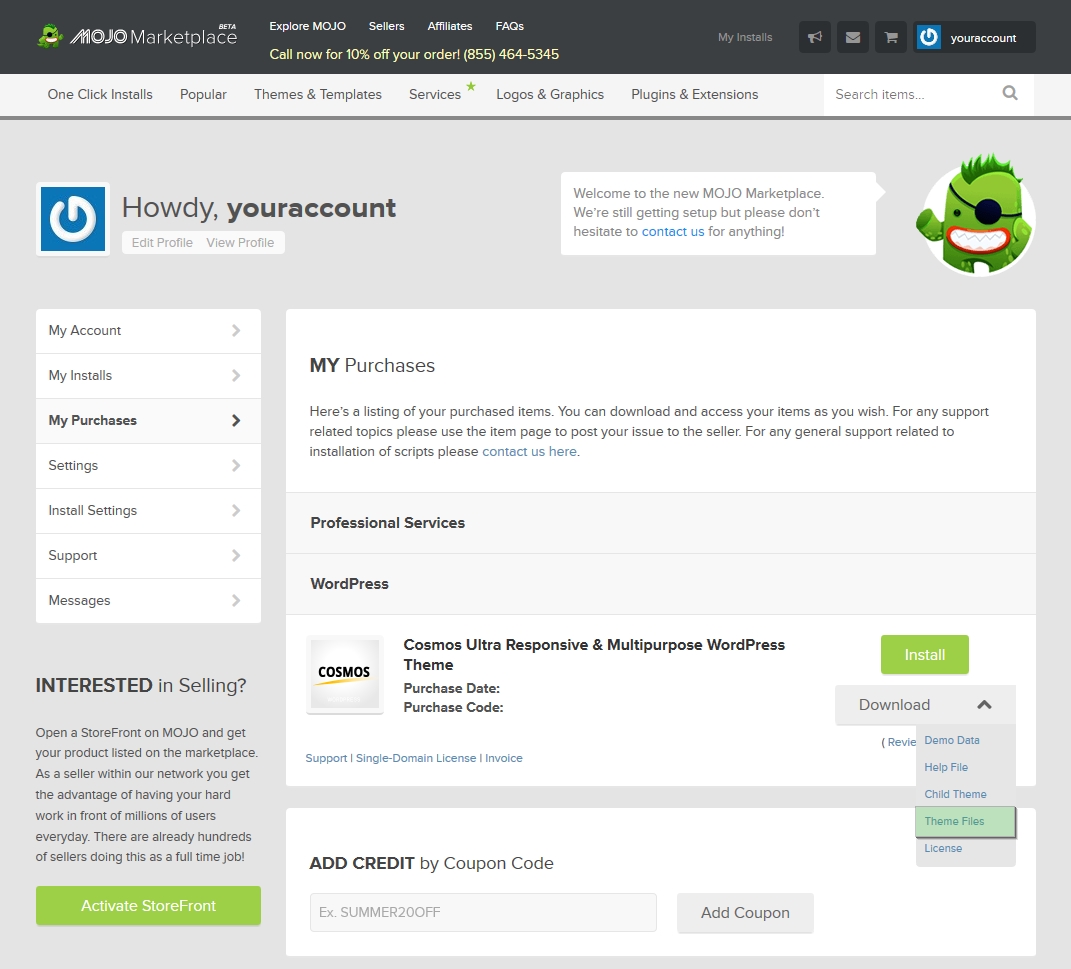The width and height of the screenshot is (1071, 969).
Task: Select Help File download option
Action: tap(946, 768)
